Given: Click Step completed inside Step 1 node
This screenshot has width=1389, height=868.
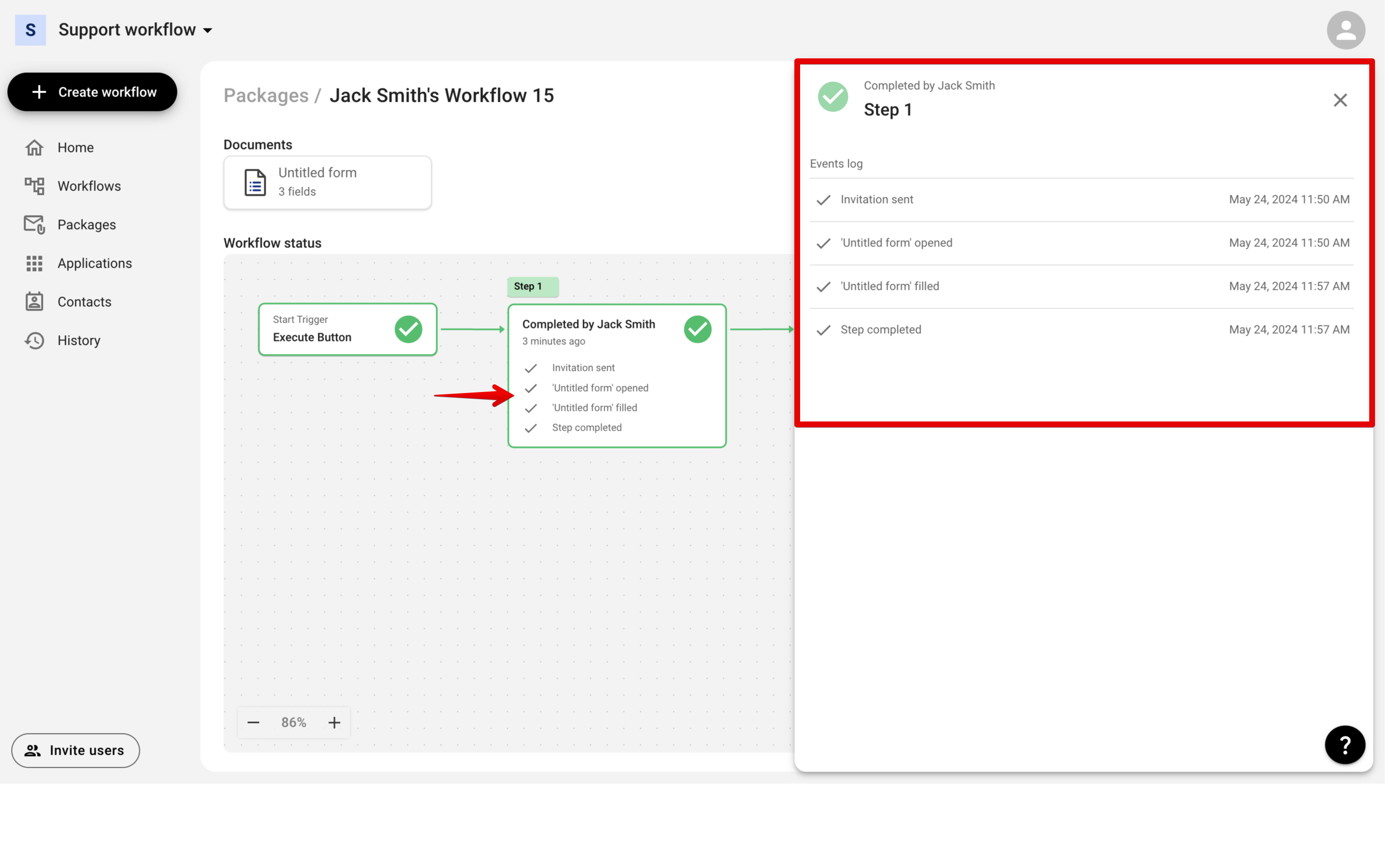Looking at the screenshot, I should pyautogui.click(x=586, y=427).
